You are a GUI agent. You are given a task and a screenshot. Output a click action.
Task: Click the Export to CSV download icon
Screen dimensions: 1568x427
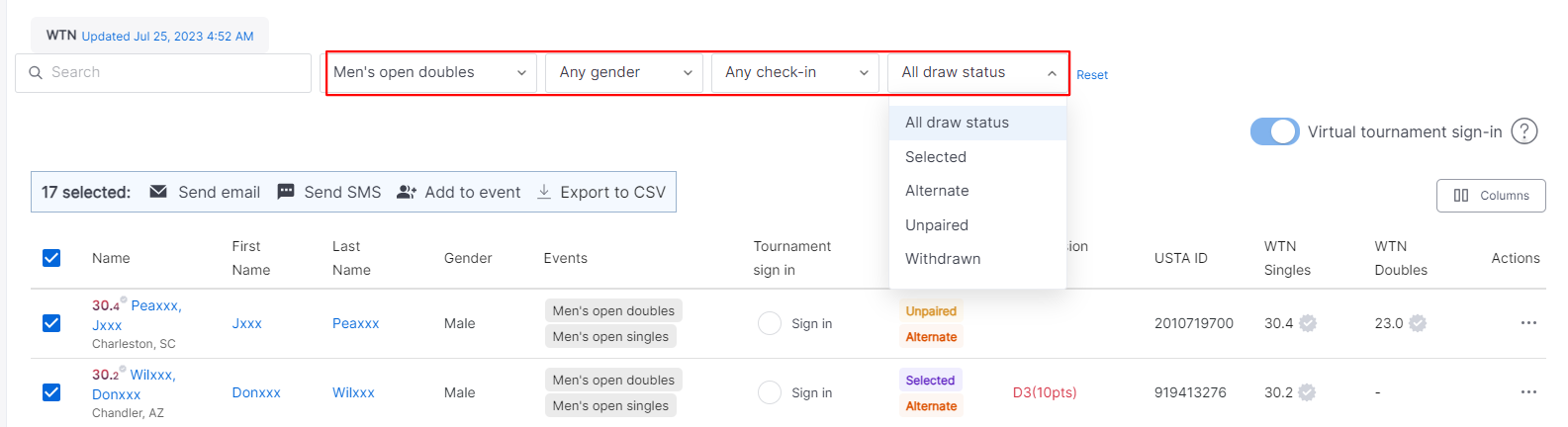coord(544,192)
